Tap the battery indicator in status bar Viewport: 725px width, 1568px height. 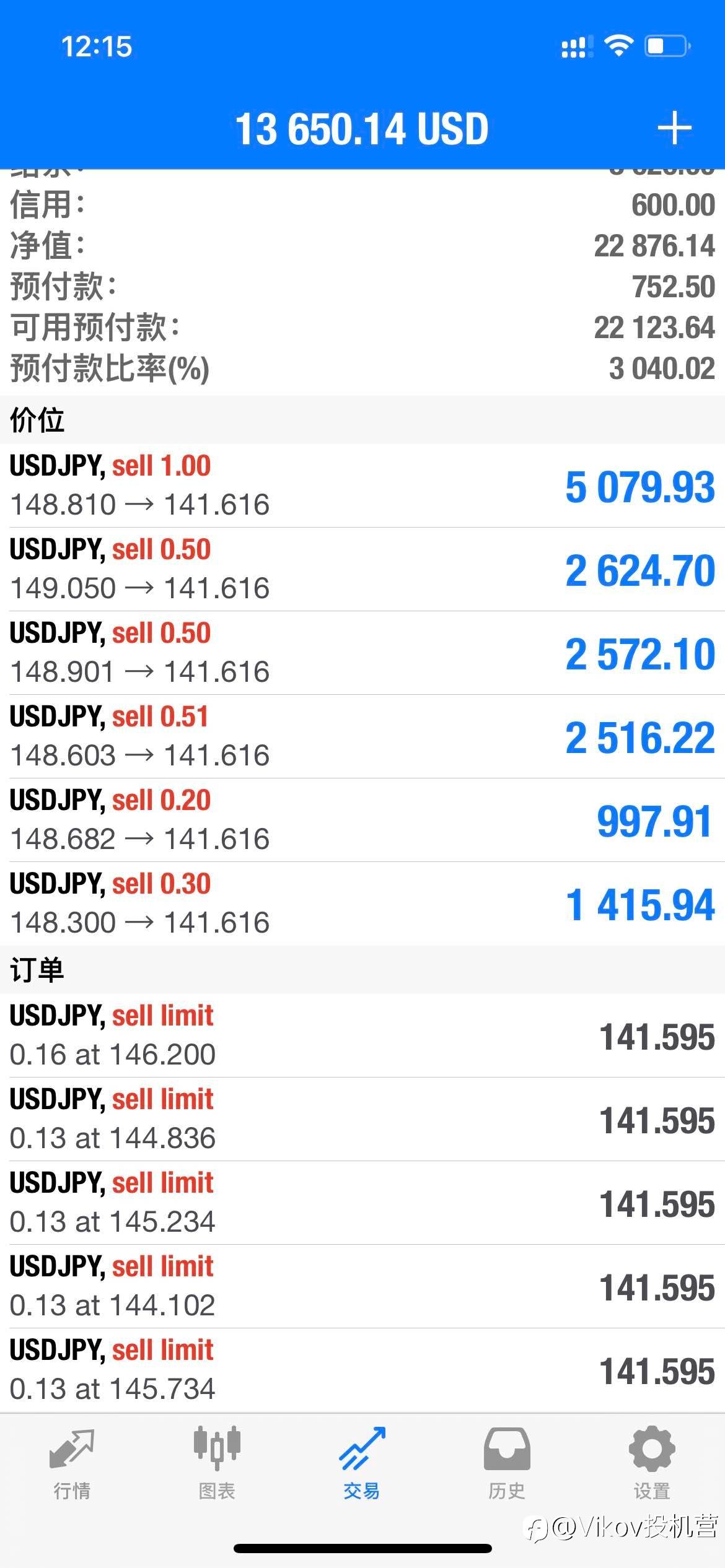click(667, 46)
